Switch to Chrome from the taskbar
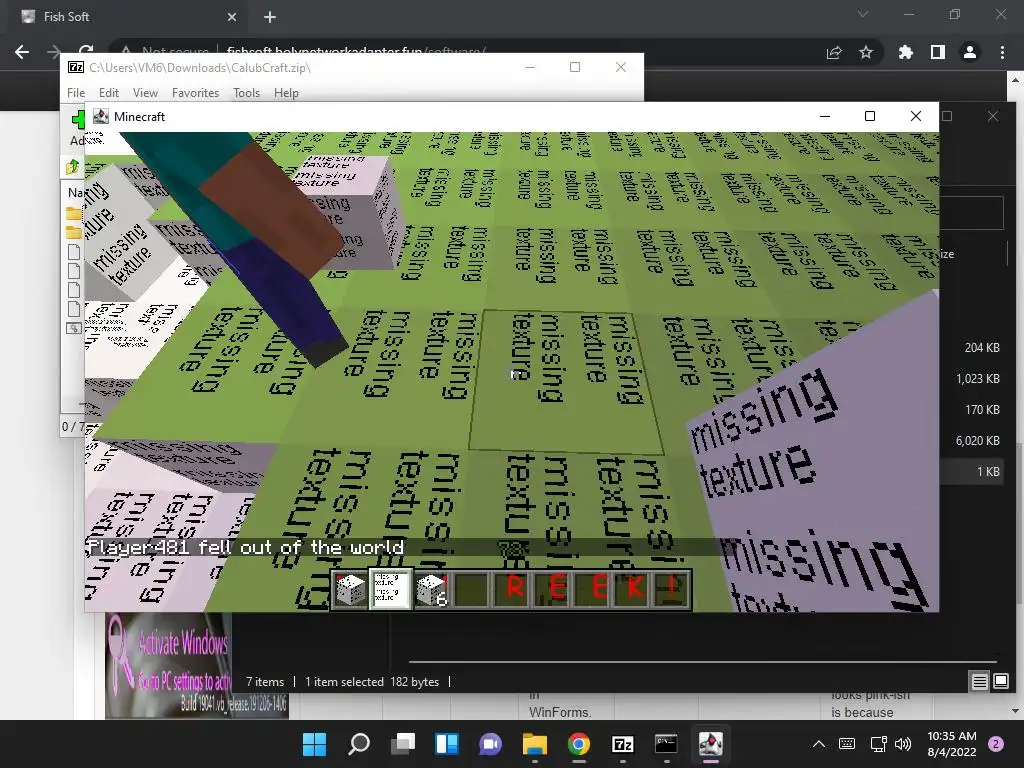 click(x=579, y=744)
